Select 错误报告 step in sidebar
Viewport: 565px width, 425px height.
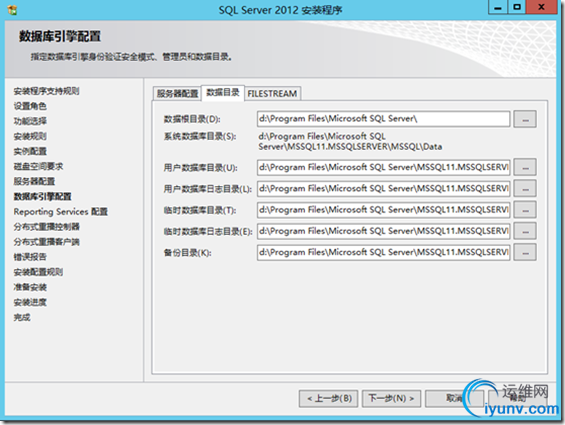(30, 257)
